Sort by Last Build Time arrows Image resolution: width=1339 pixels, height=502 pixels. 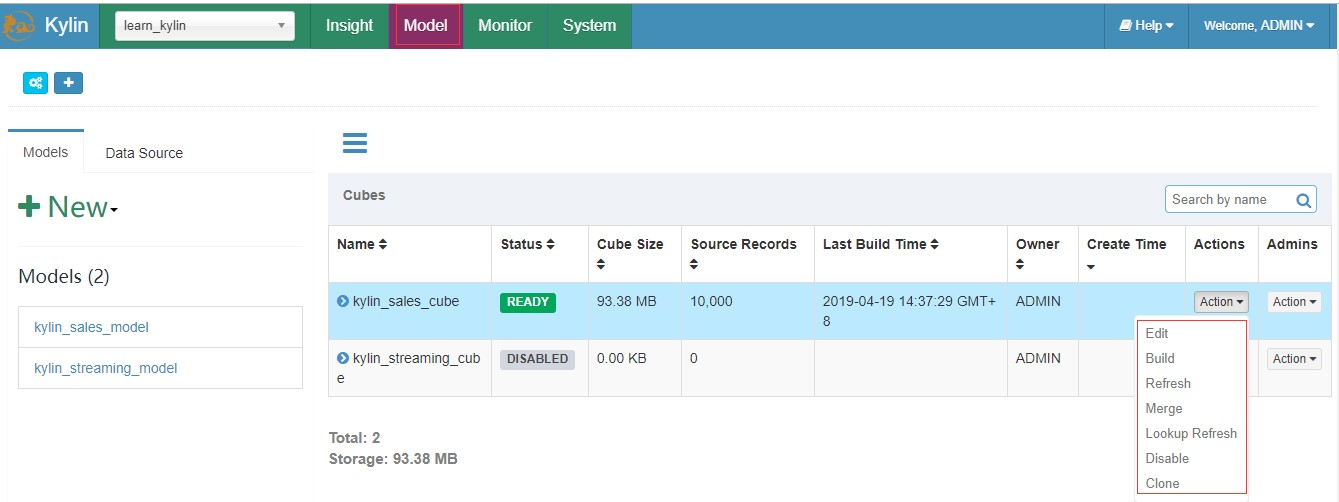934,245
